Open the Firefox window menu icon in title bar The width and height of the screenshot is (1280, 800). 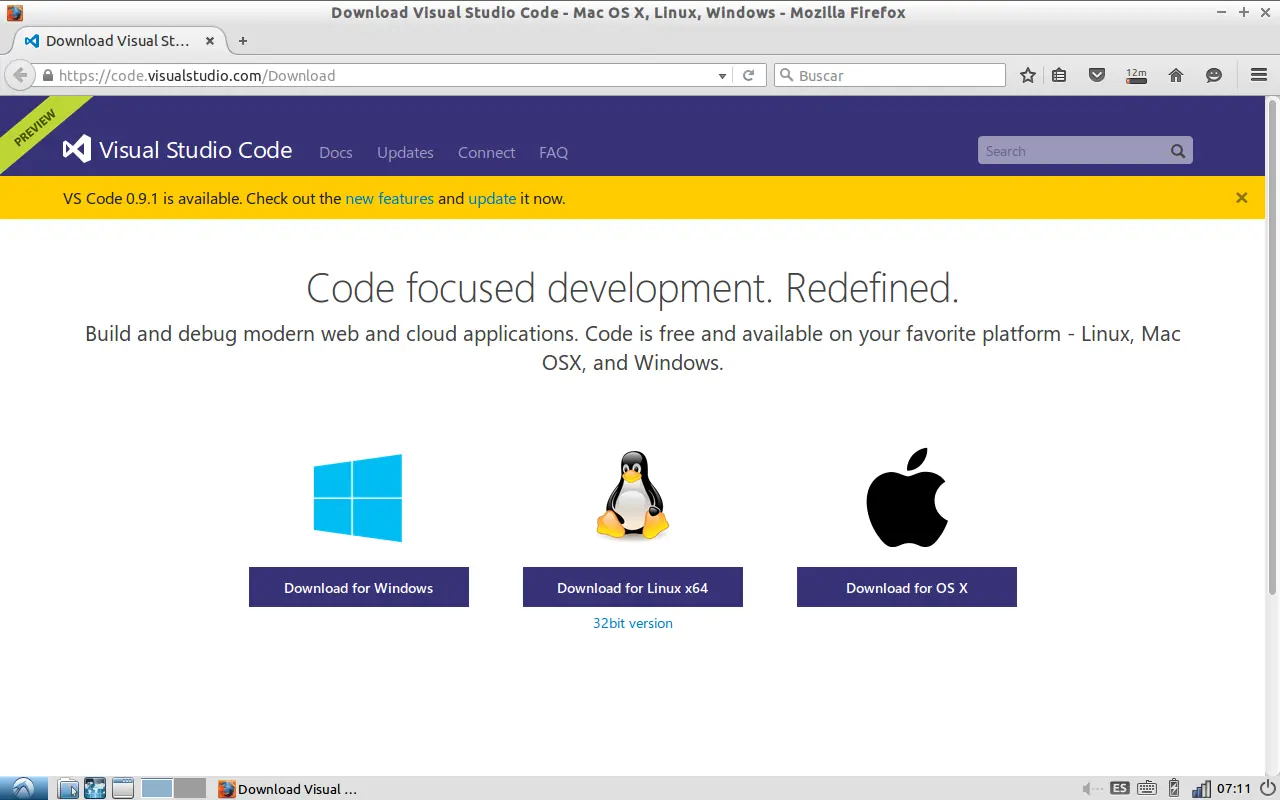tap(14, 12)
